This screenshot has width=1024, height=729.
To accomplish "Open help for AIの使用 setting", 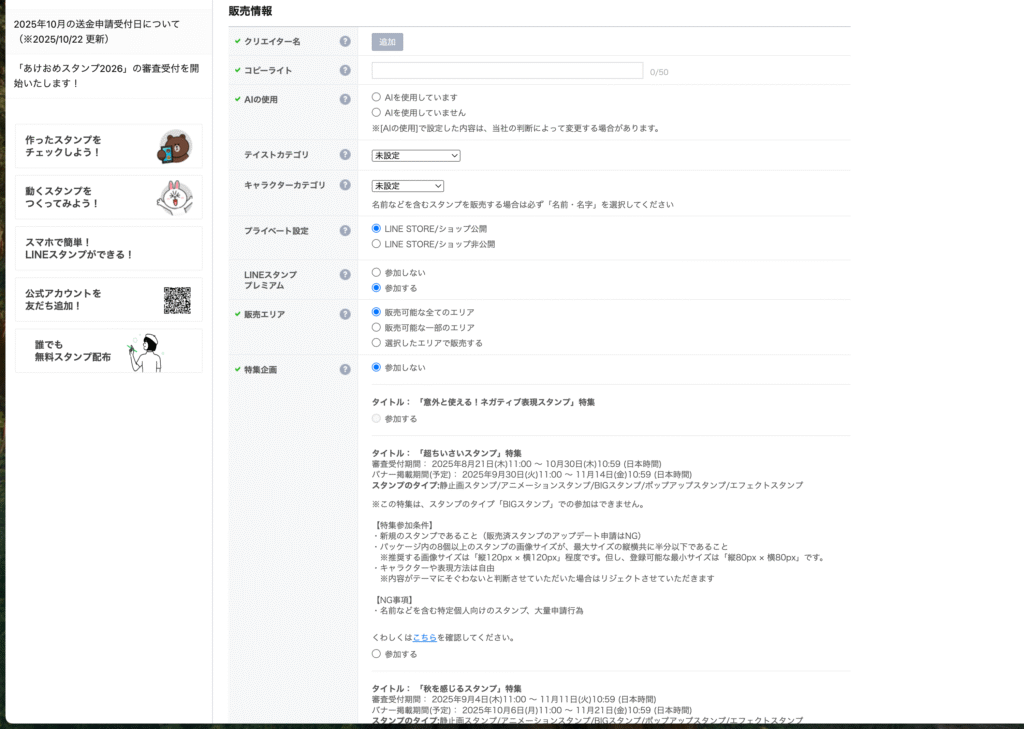I will (x=345, y=99).
